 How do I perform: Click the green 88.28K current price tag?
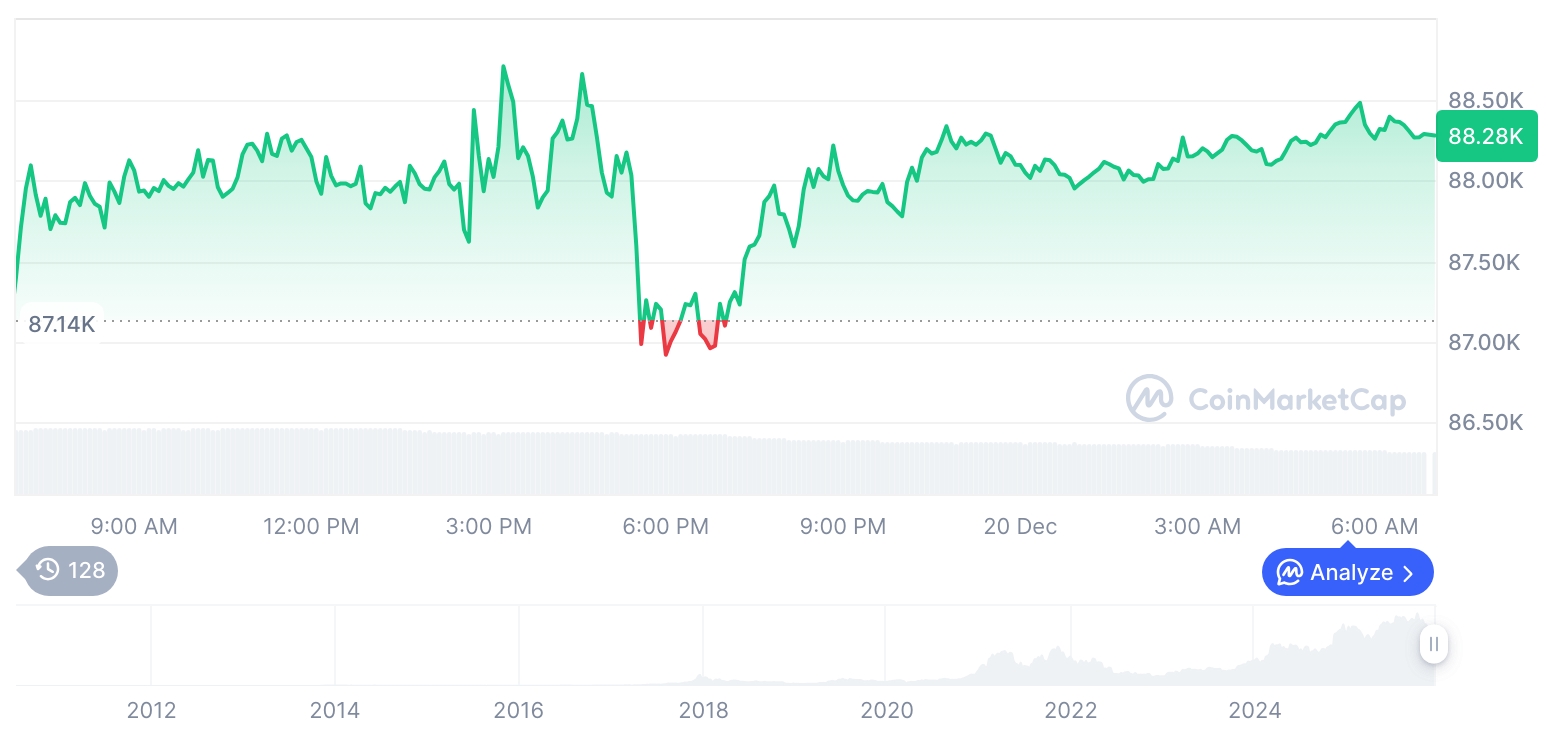(1485, 136)
